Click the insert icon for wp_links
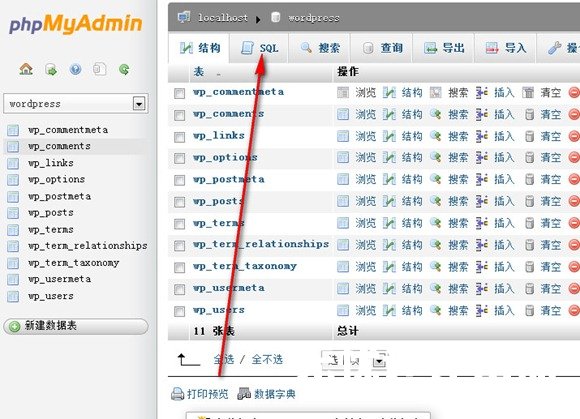Viewport: 580px width, 419px height. pos(482,136)
